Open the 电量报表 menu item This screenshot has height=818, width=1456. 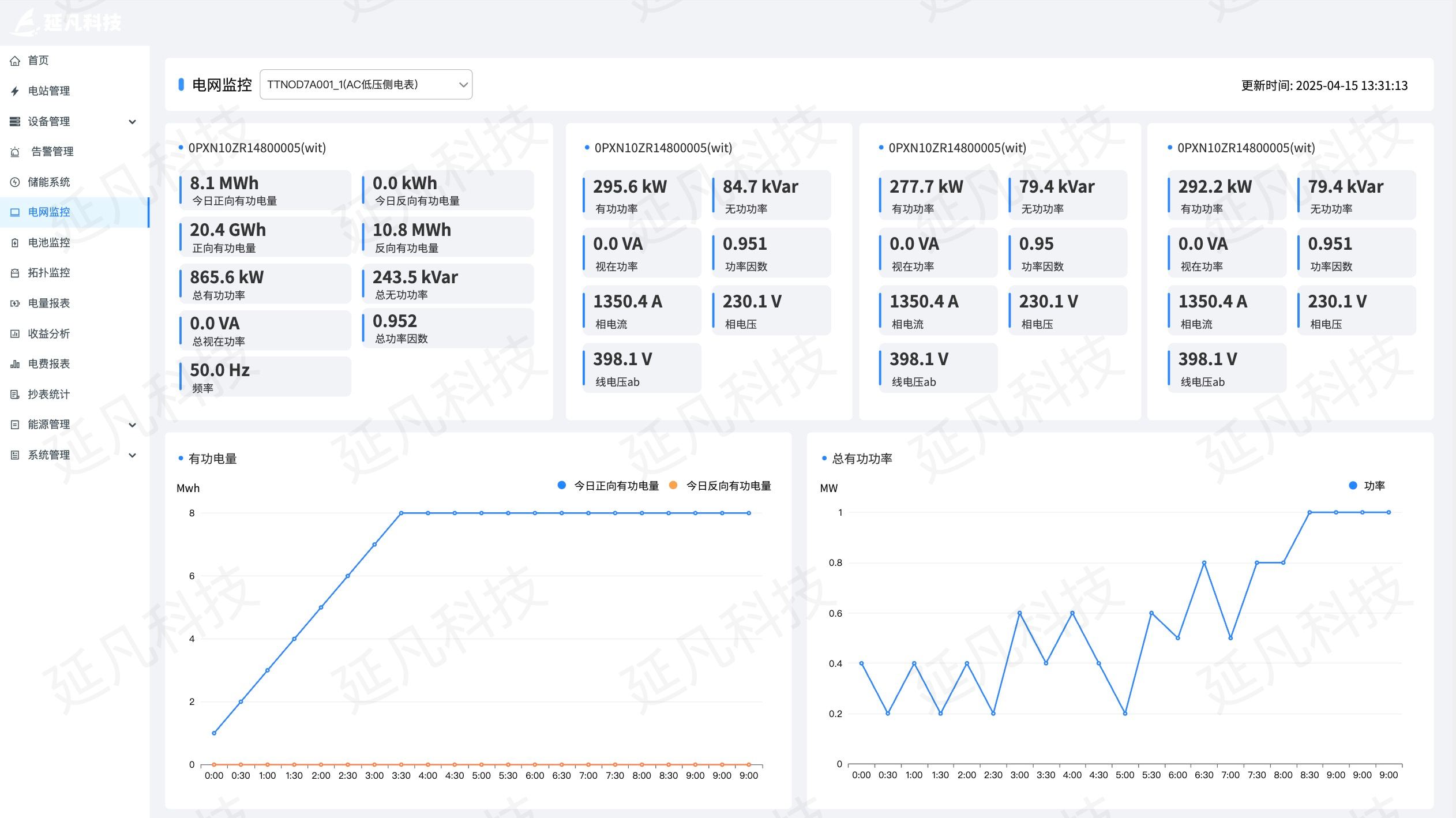(x=49, y=303)
